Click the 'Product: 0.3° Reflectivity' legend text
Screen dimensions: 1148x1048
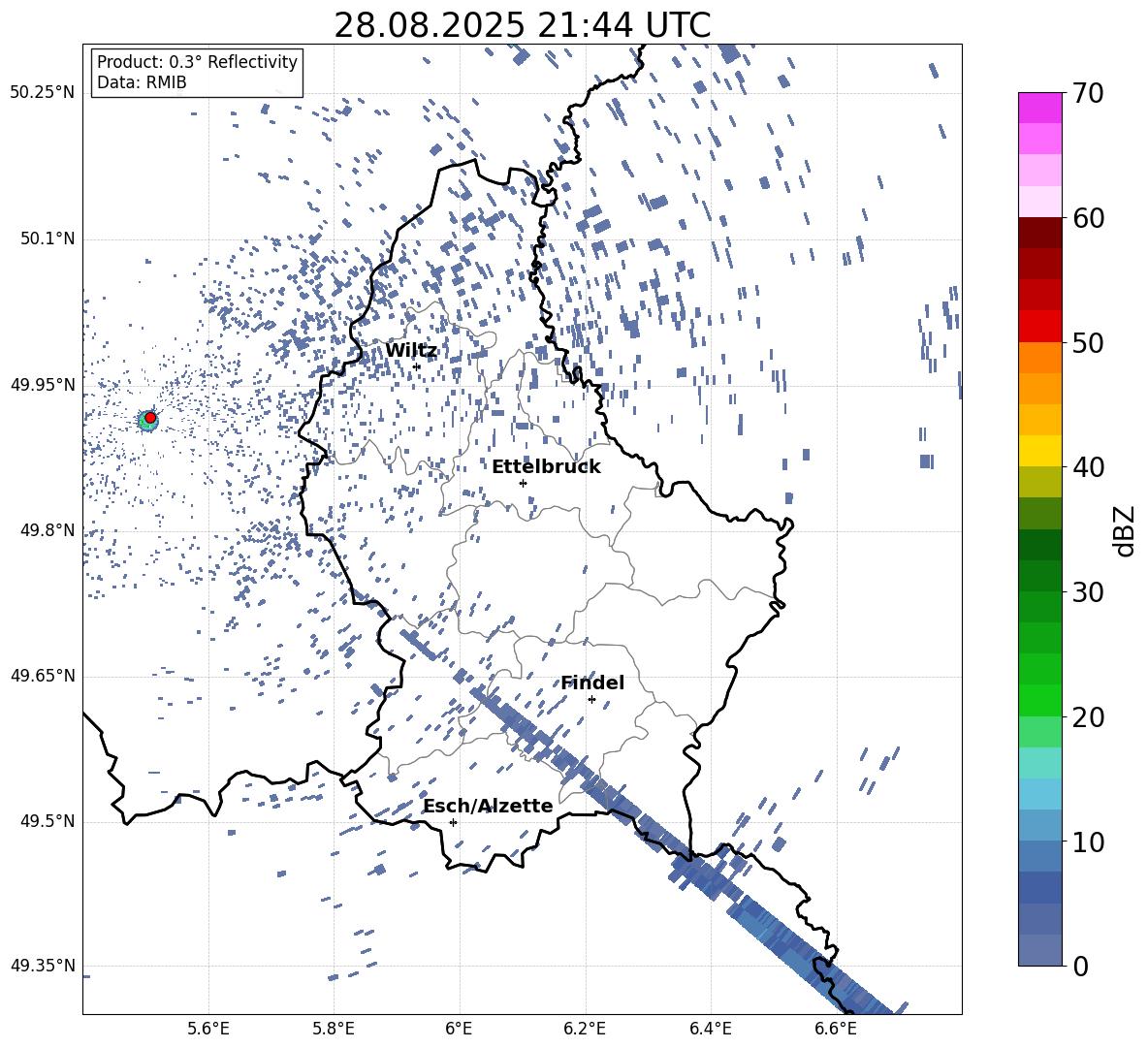(x=197, y=62)
